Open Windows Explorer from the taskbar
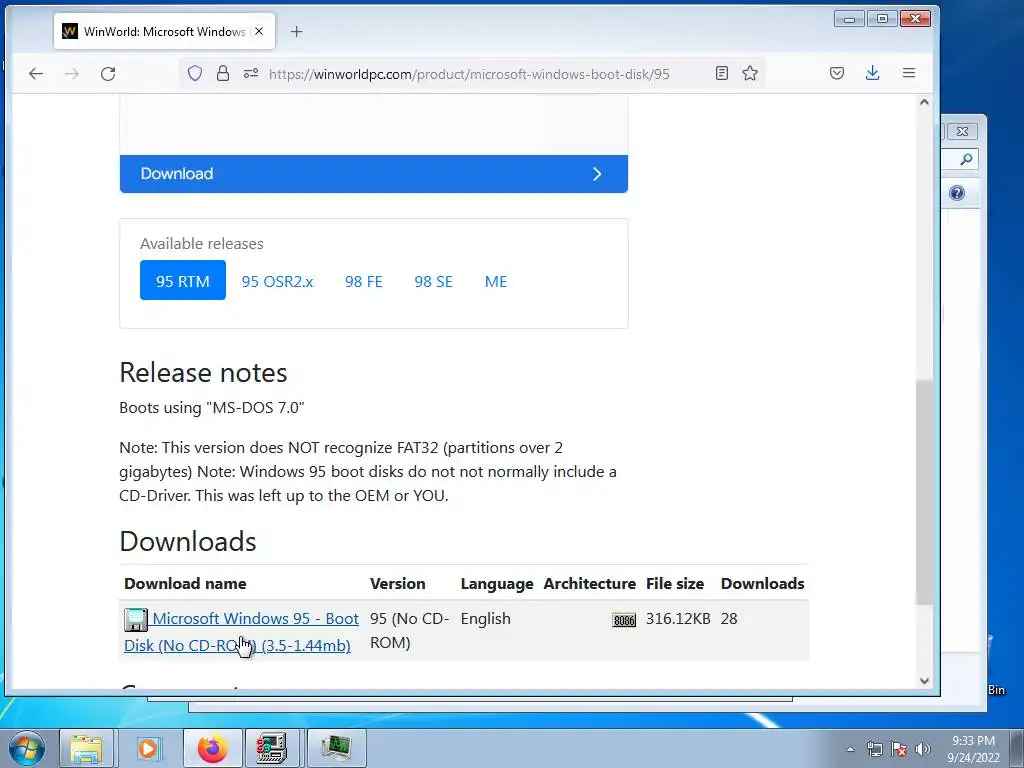This screenshot has width=1024, height=768. coord(87,748)
